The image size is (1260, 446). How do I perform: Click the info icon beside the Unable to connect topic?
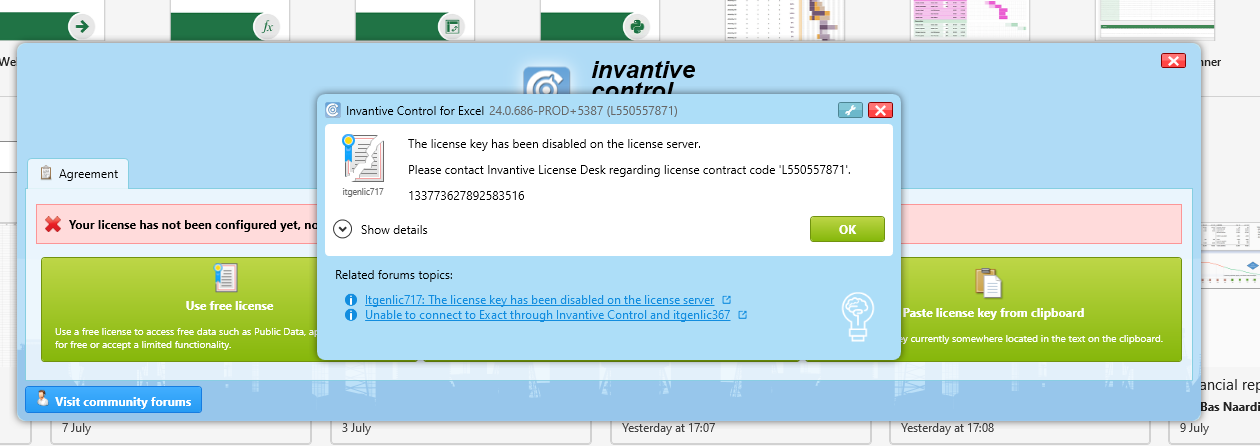click(x=351, y=315)
